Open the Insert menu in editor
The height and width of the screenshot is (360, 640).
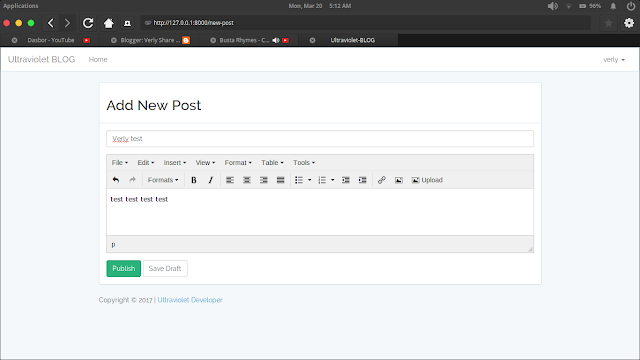[175, 162]
